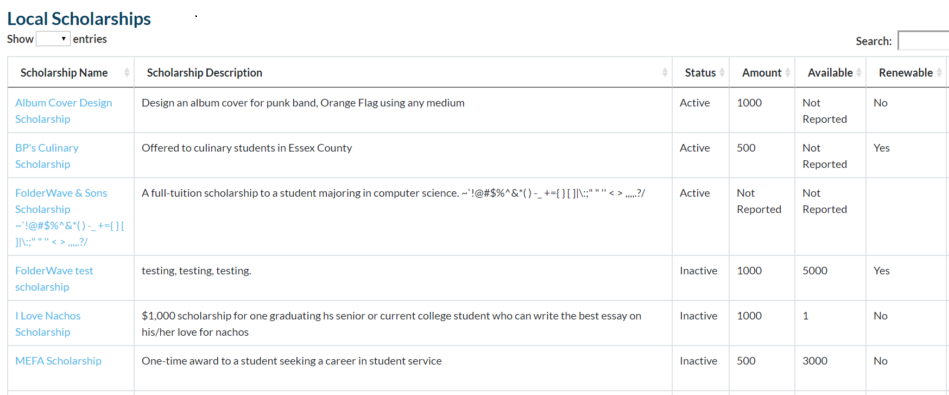Click Active status in BP's Culinary row
Viewport: 949px width, 395px height.
coord(695,148)
